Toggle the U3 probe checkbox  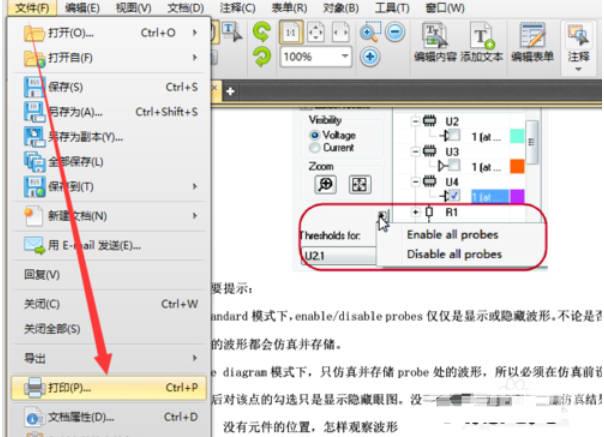[x=454, y=166]
